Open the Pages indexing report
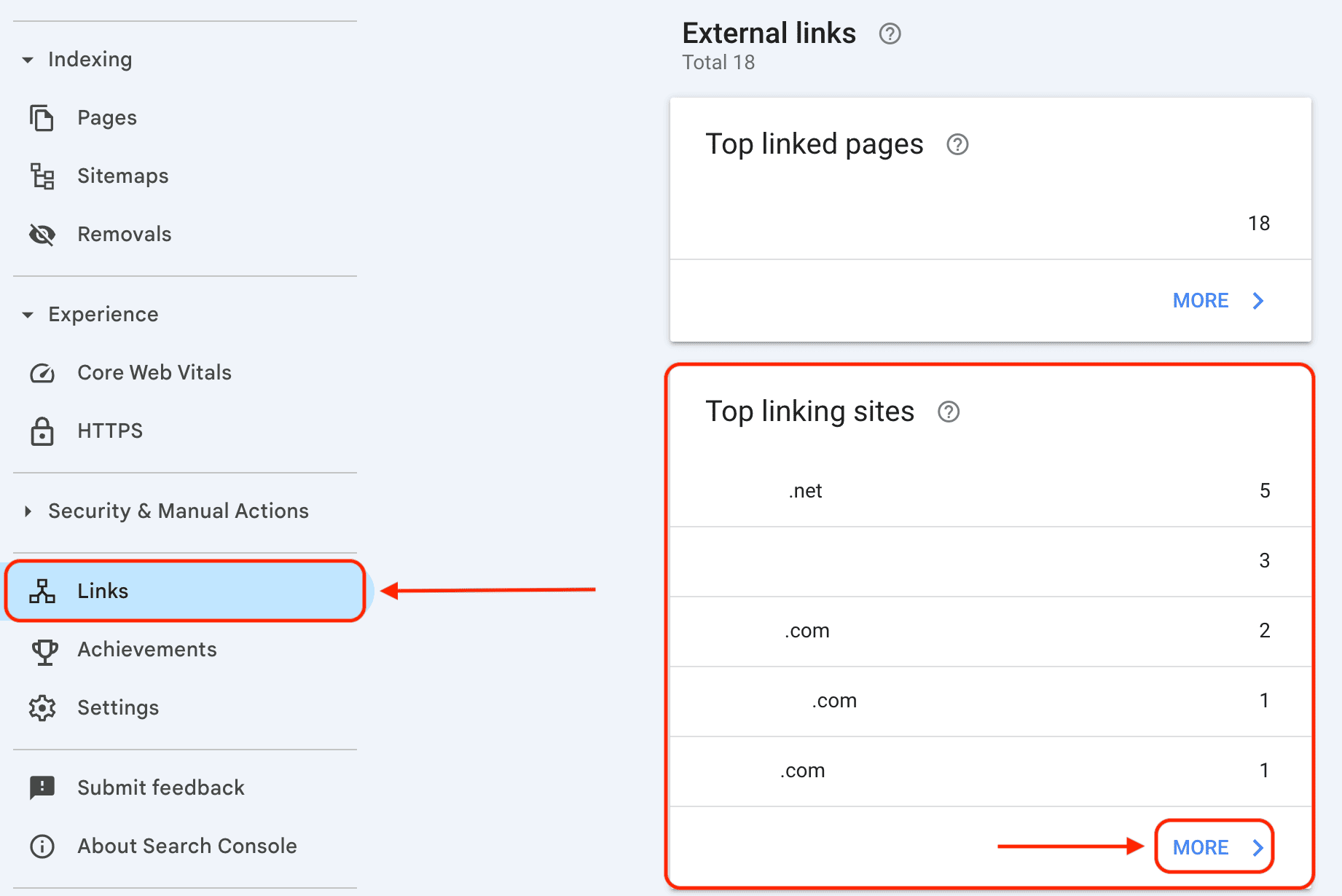The width and height of the screenshot is (1342, 896). 106,117
